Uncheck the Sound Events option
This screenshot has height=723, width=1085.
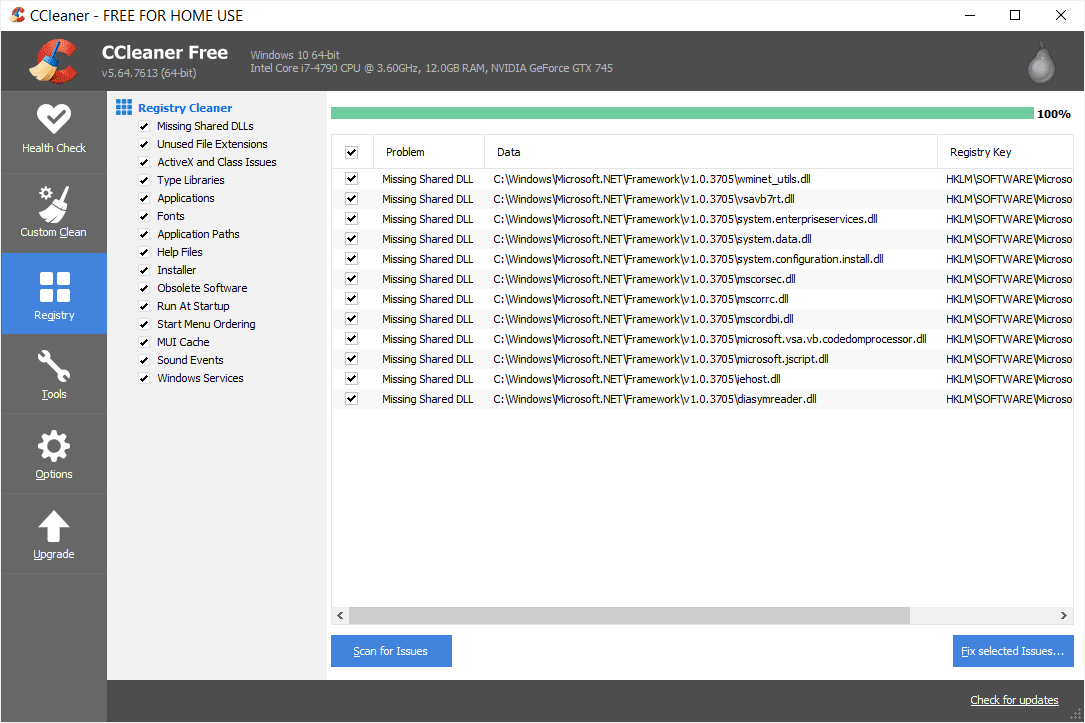pos(144,360)
